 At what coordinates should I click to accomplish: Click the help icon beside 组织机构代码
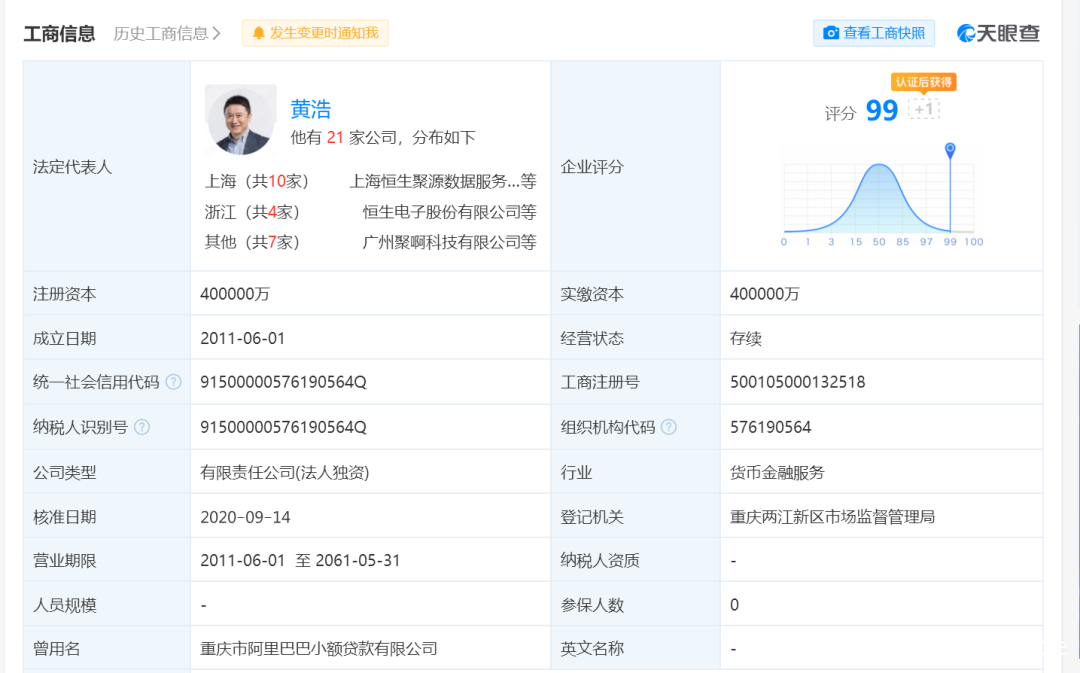pyautogui.click(x=669, y=427)
